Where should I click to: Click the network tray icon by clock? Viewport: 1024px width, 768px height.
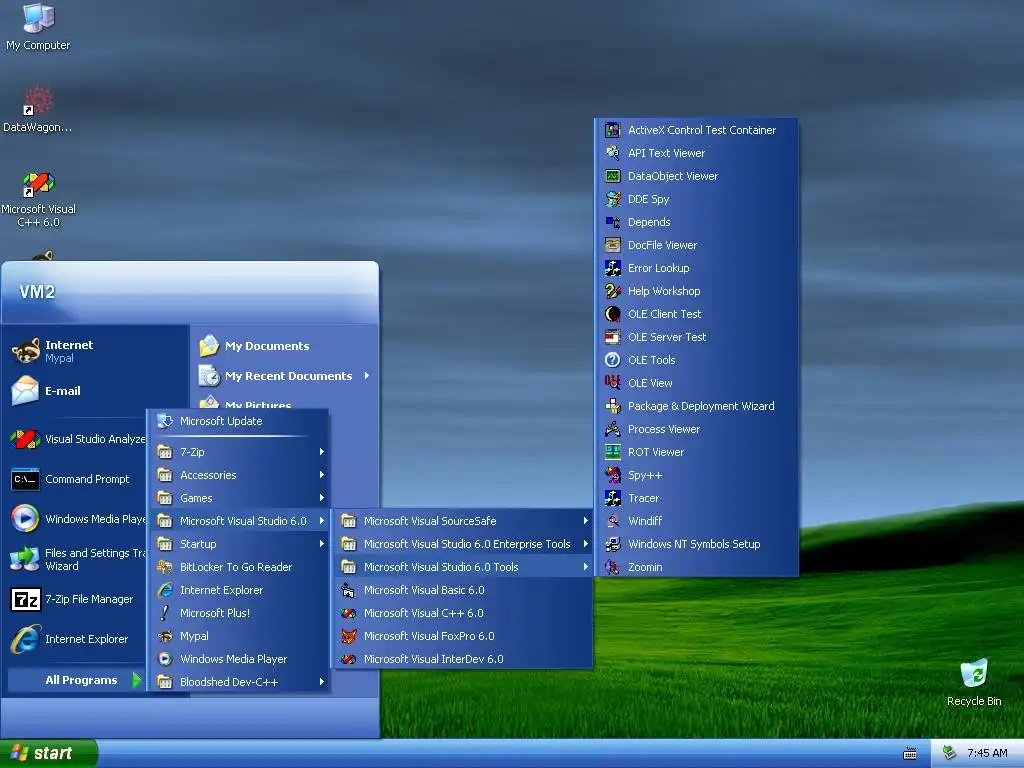(950, 753)
